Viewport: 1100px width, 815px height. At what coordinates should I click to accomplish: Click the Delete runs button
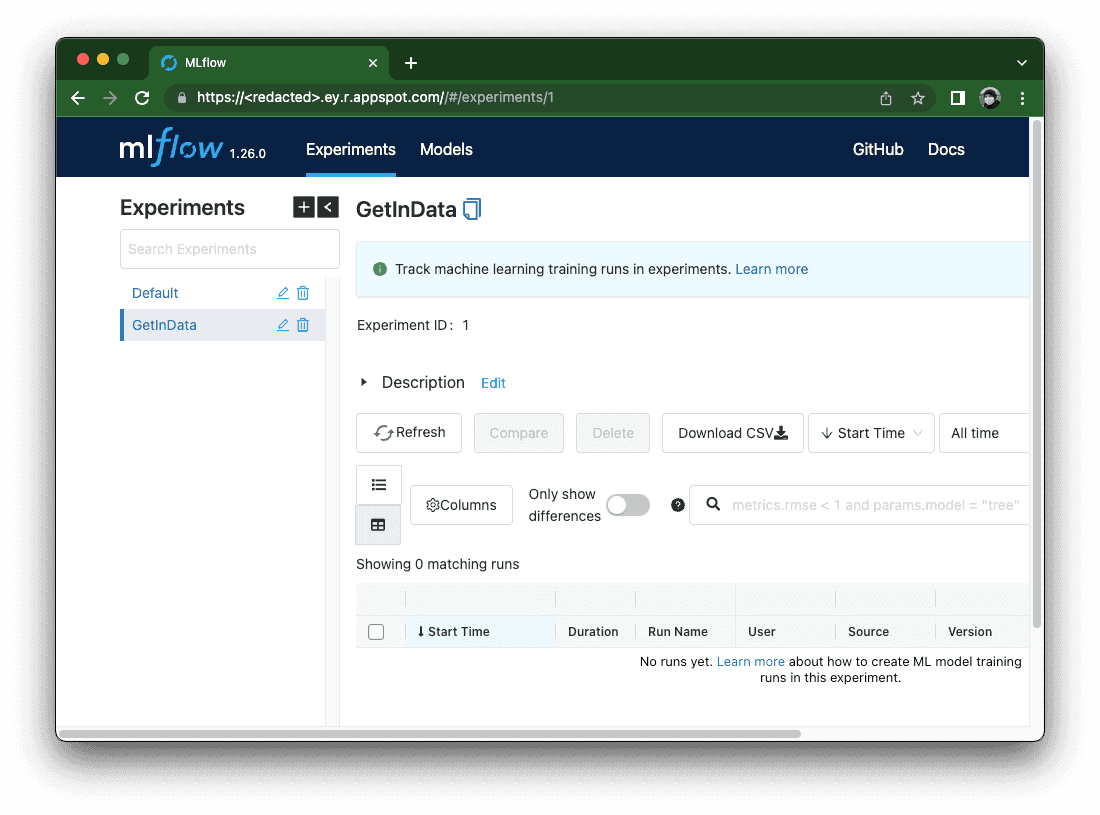point(612,433)
